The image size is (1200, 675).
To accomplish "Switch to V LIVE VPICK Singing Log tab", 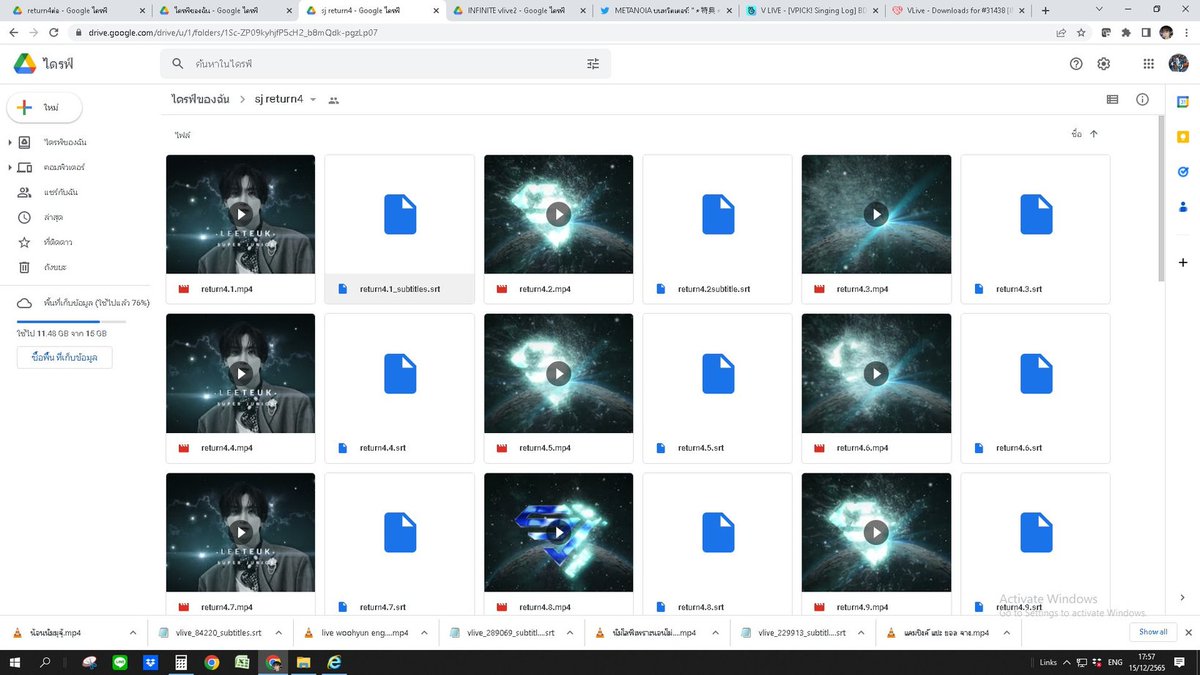I will [x=811, y=10].
